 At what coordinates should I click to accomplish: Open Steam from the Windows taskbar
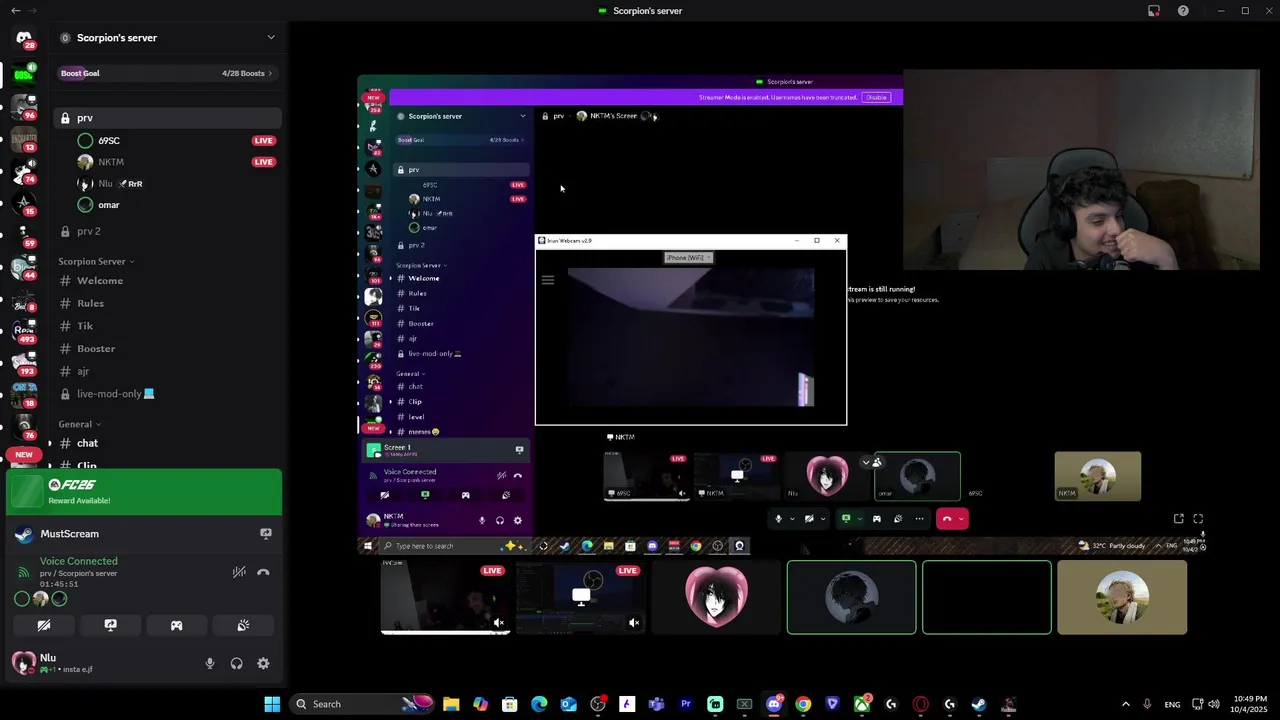pyautogui.click(x=979, y=704)
